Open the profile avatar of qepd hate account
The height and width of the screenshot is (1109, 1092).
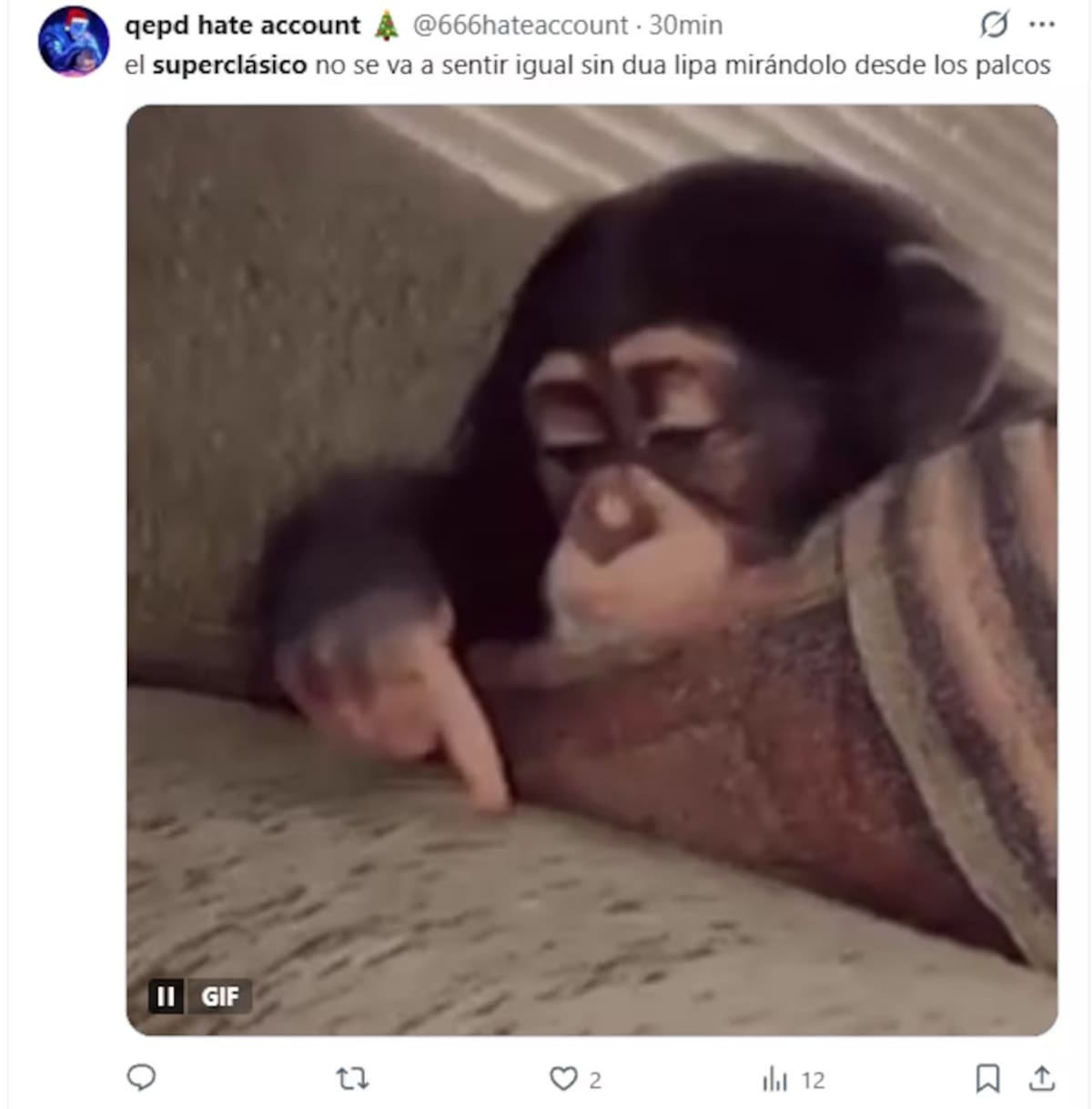74,42
